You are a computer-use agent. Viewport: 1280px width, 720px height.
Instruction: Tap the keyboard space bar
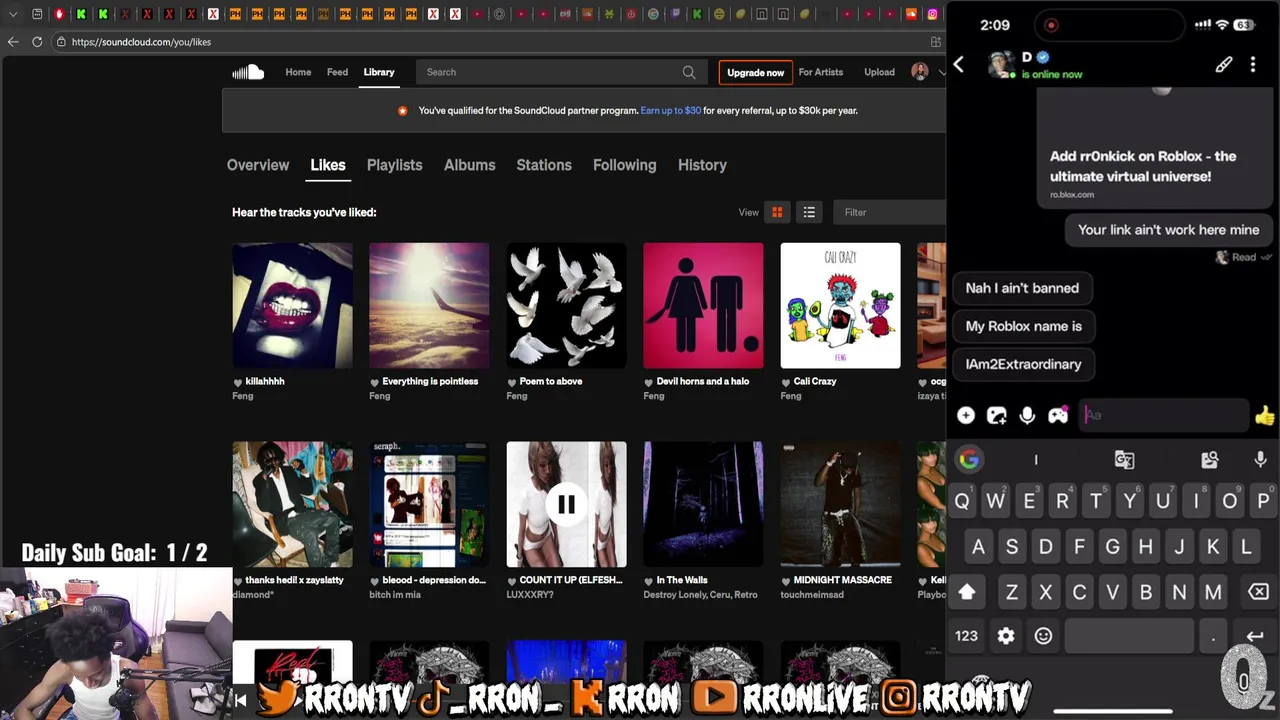click(x=1129, y=636)
